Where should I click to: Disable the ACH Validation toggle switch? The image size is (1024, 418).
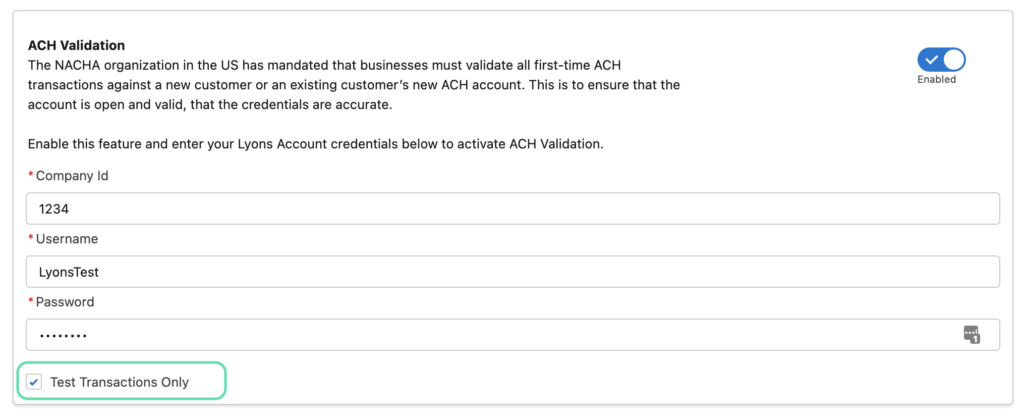coord(942,59)
